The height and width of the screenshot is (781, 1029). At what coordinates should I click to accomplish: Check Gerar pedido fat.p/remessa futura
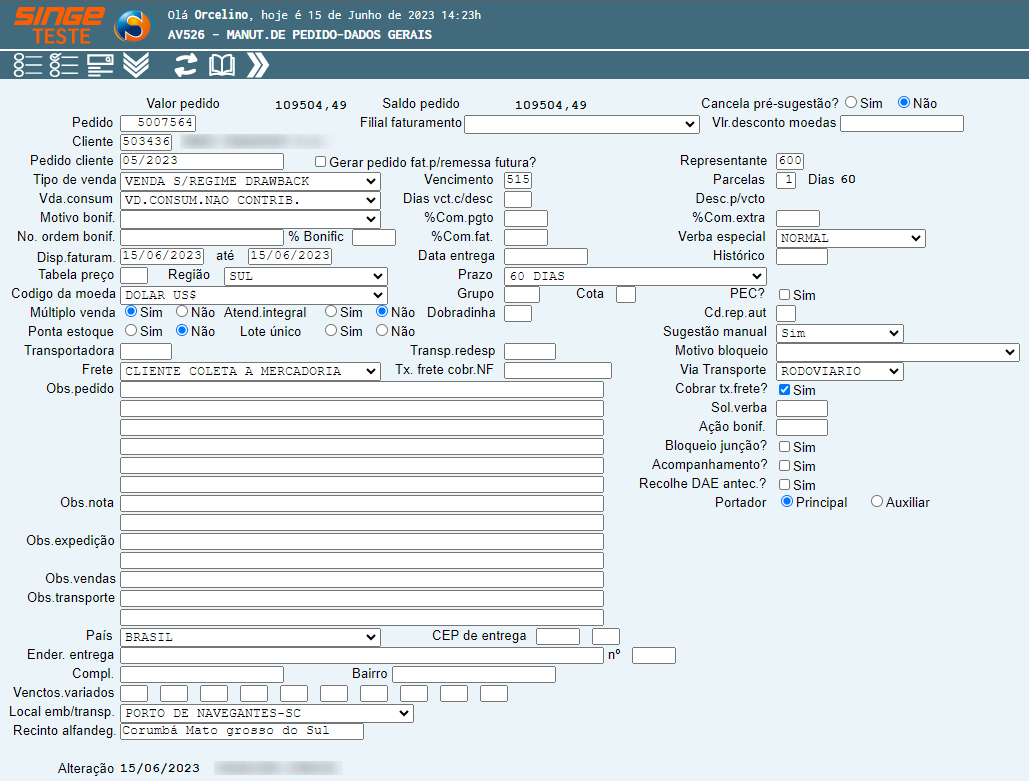point(320,161)
